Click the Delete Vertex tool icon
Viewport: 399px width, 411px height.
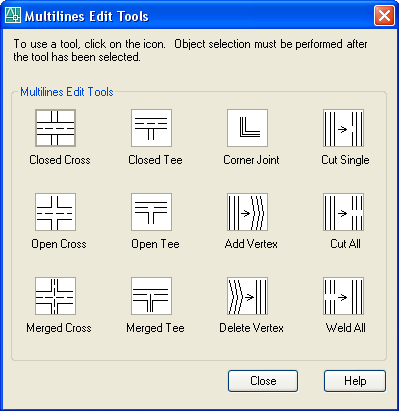(x=247, y=296)
